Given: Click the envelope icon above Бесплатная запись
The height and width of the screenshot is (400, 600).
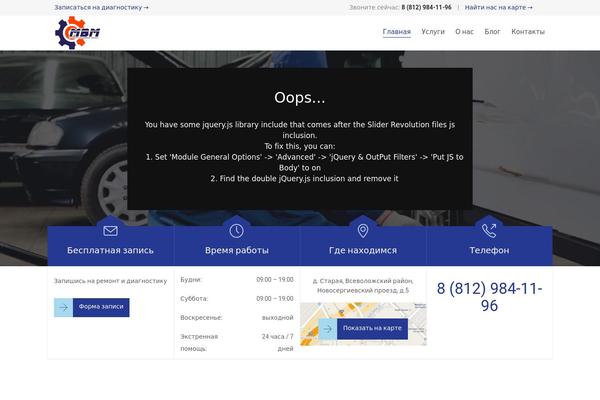Looking at the screenshot, I should click(110, 231).
